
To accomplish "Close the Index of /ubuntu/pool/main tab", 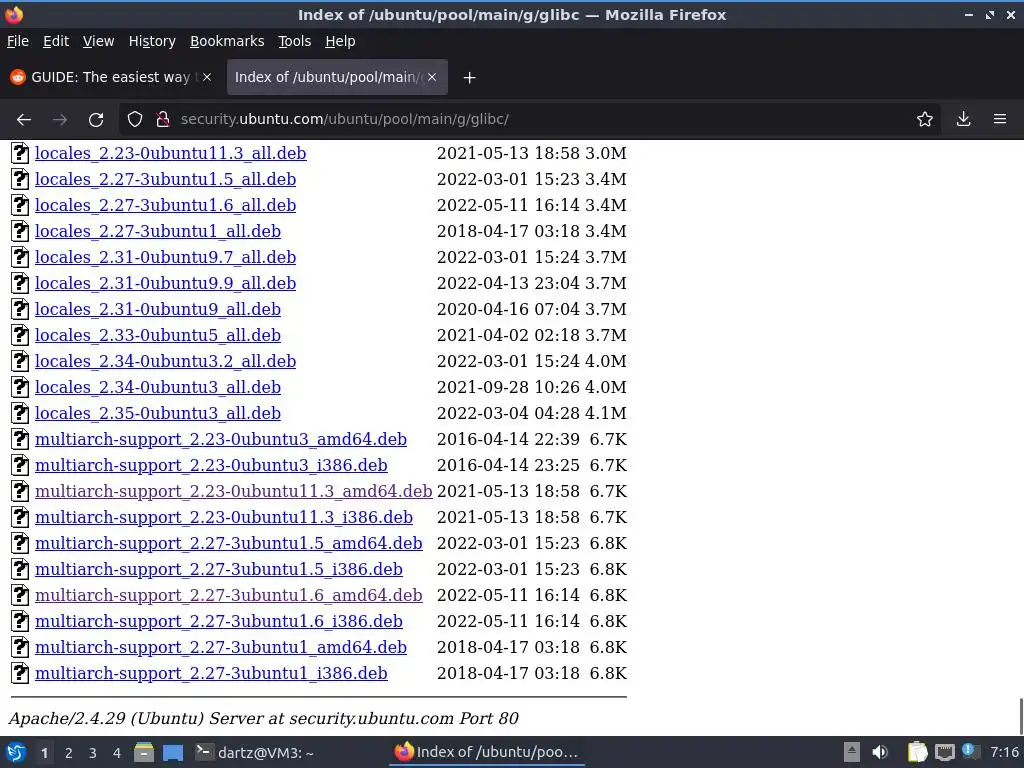I will click(432, 77).
